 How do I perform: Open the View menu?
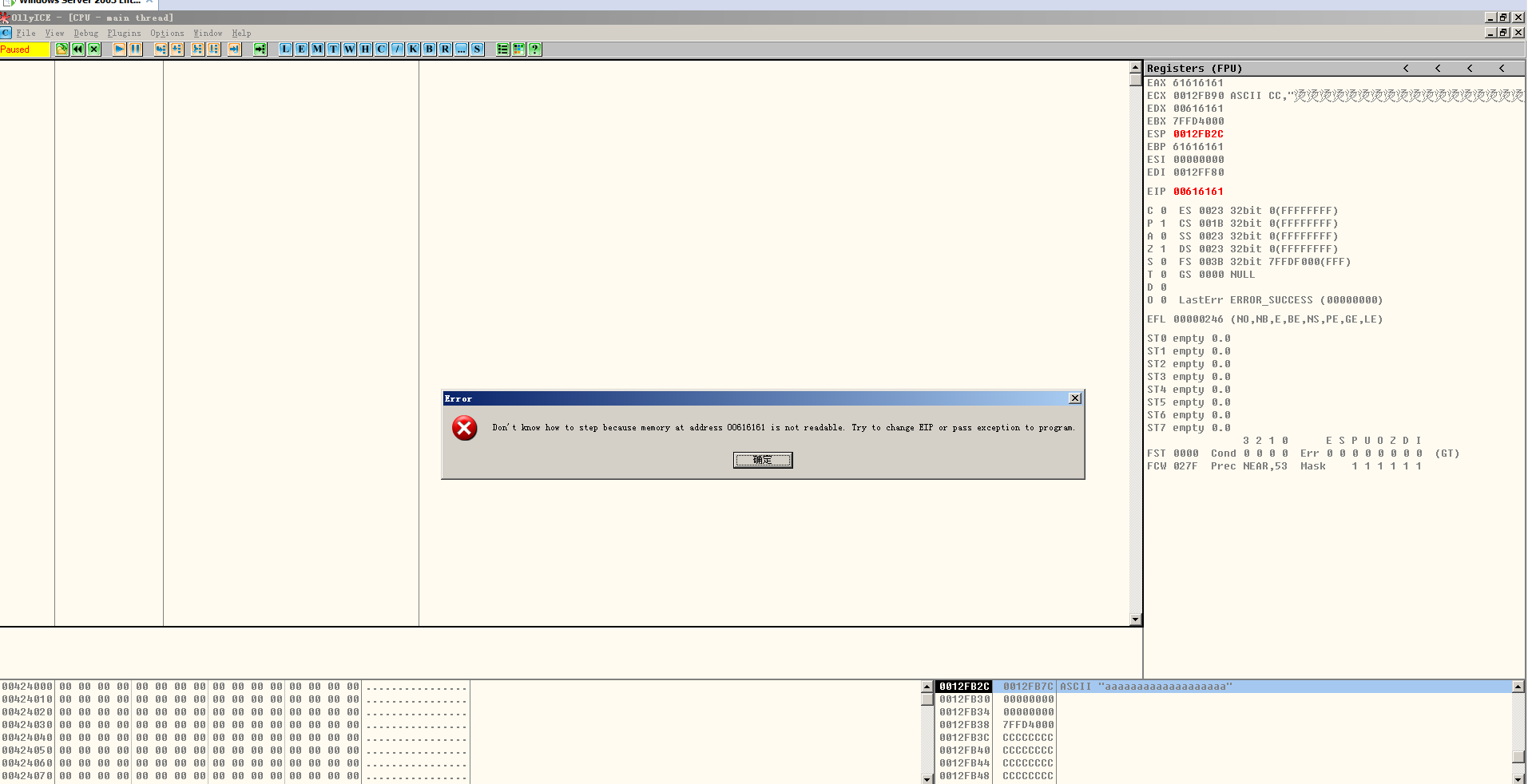[54, 34]
